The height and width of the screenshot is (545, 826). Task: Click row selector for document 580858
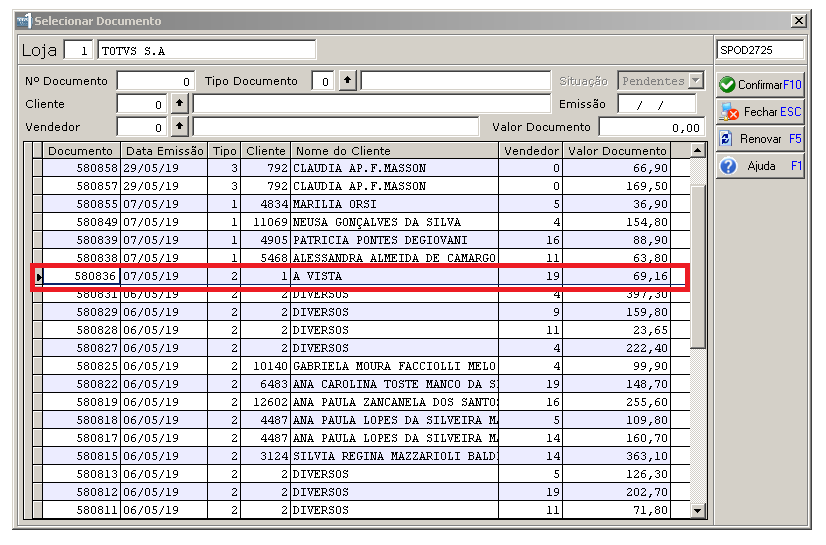coord(37,168)
